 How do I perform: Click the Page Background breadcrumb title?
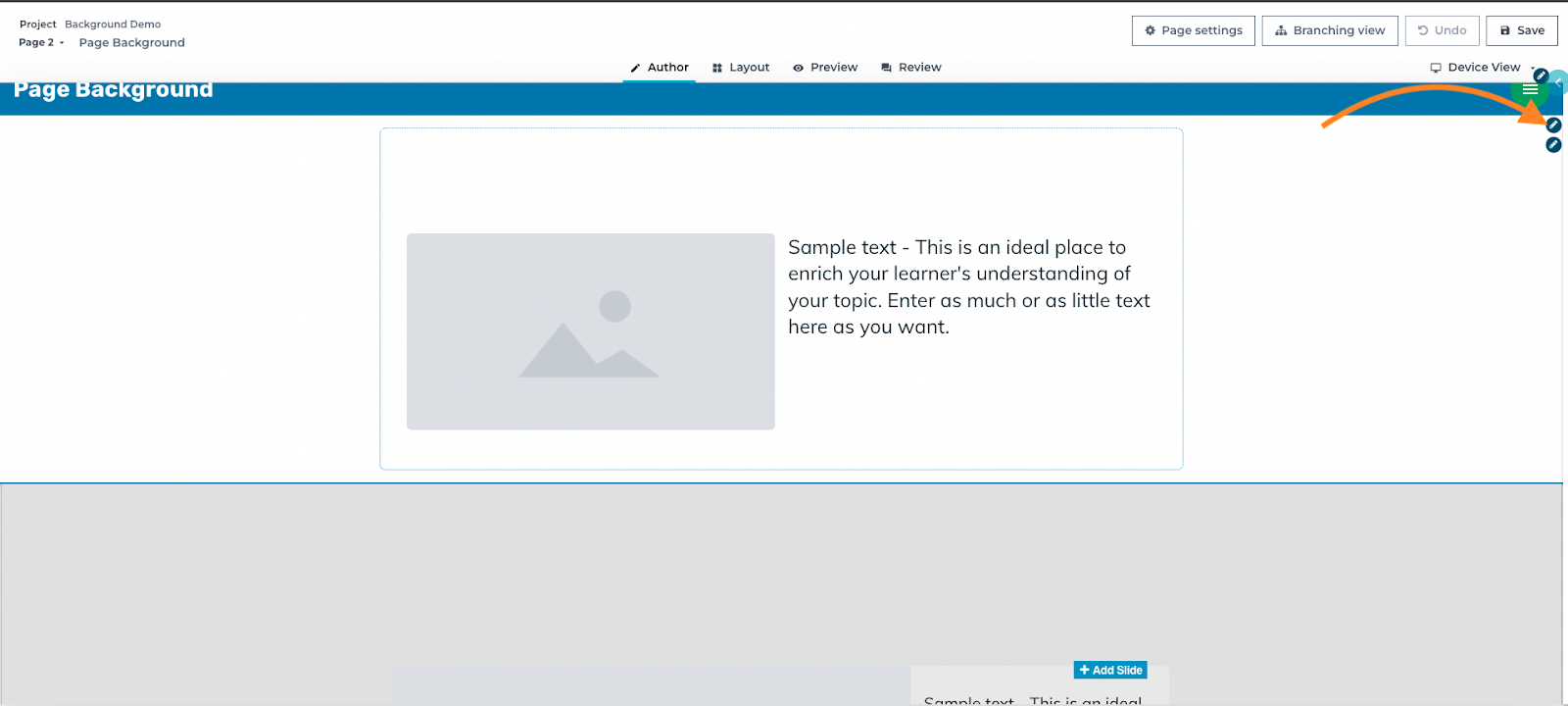[x=132, y=42]
